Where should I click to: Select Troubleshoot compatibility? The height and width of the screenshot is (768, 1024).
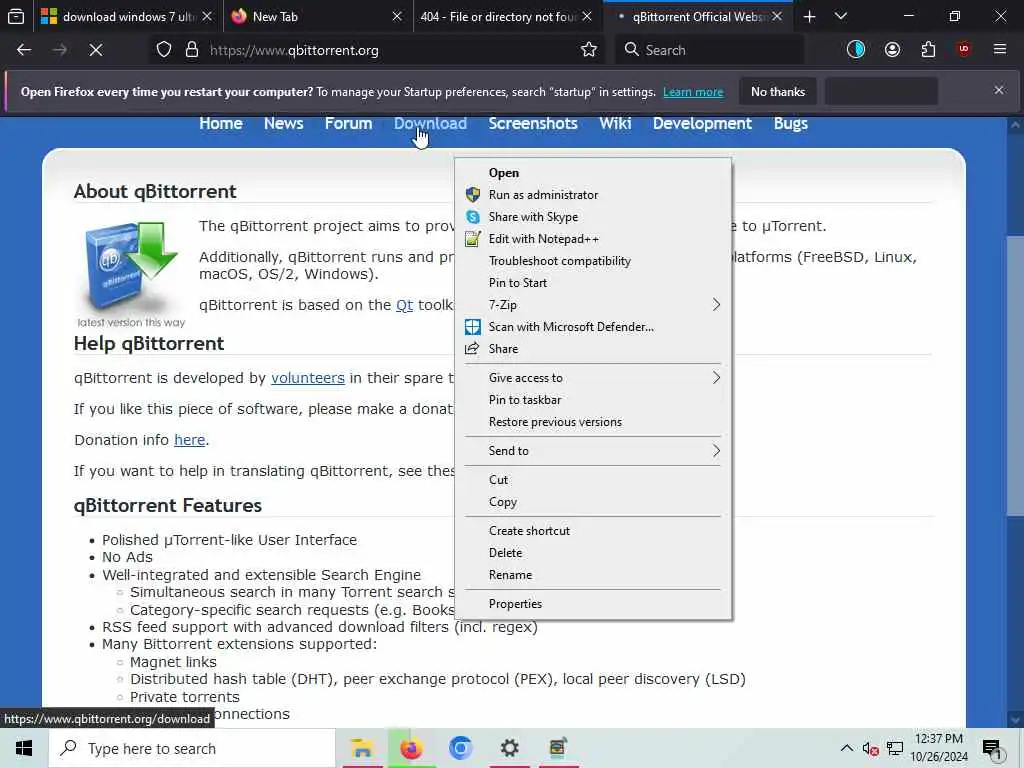(x=593, y=261)
